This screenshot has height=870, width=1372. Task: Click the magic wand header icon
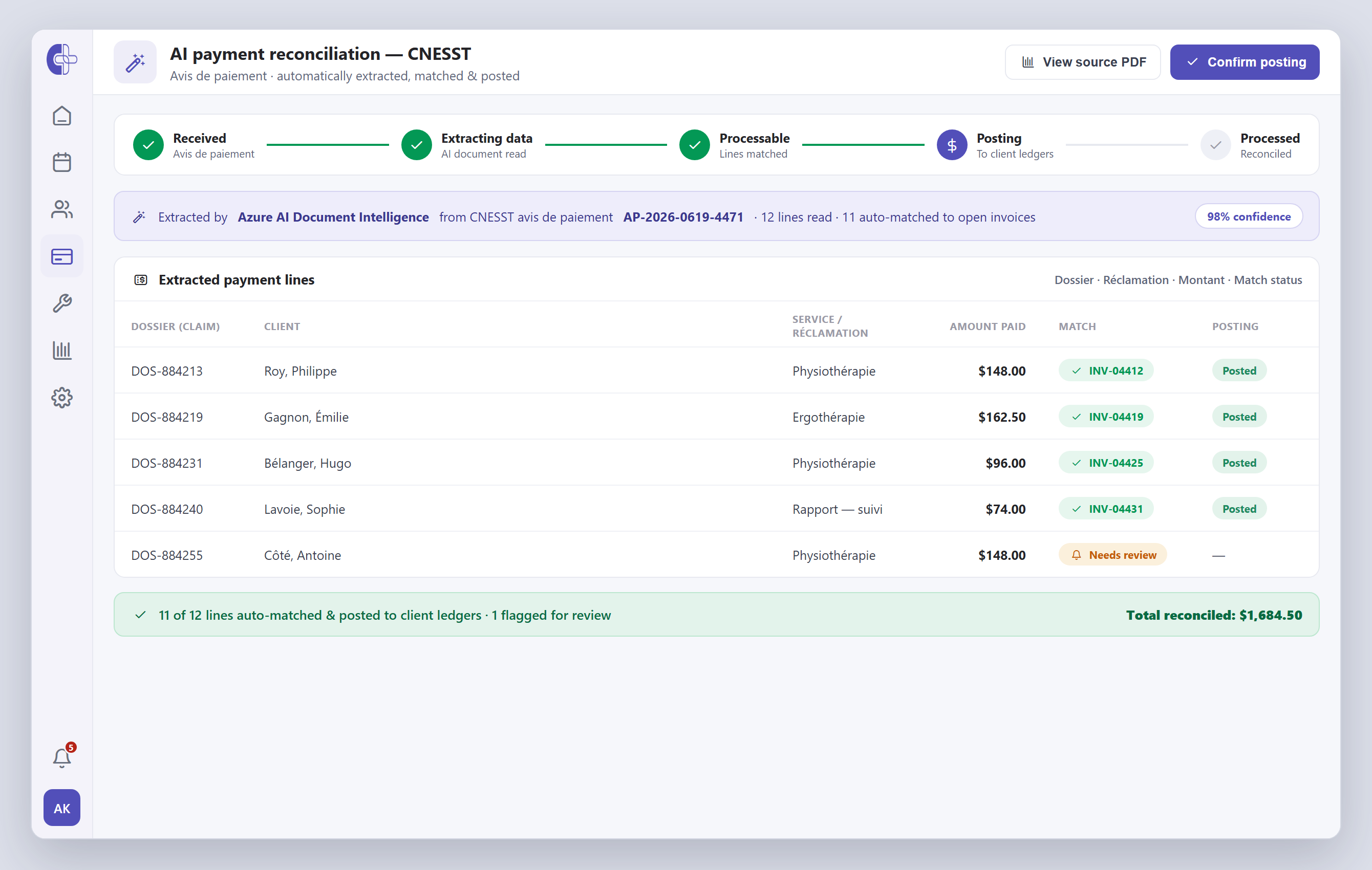point(135,61)
